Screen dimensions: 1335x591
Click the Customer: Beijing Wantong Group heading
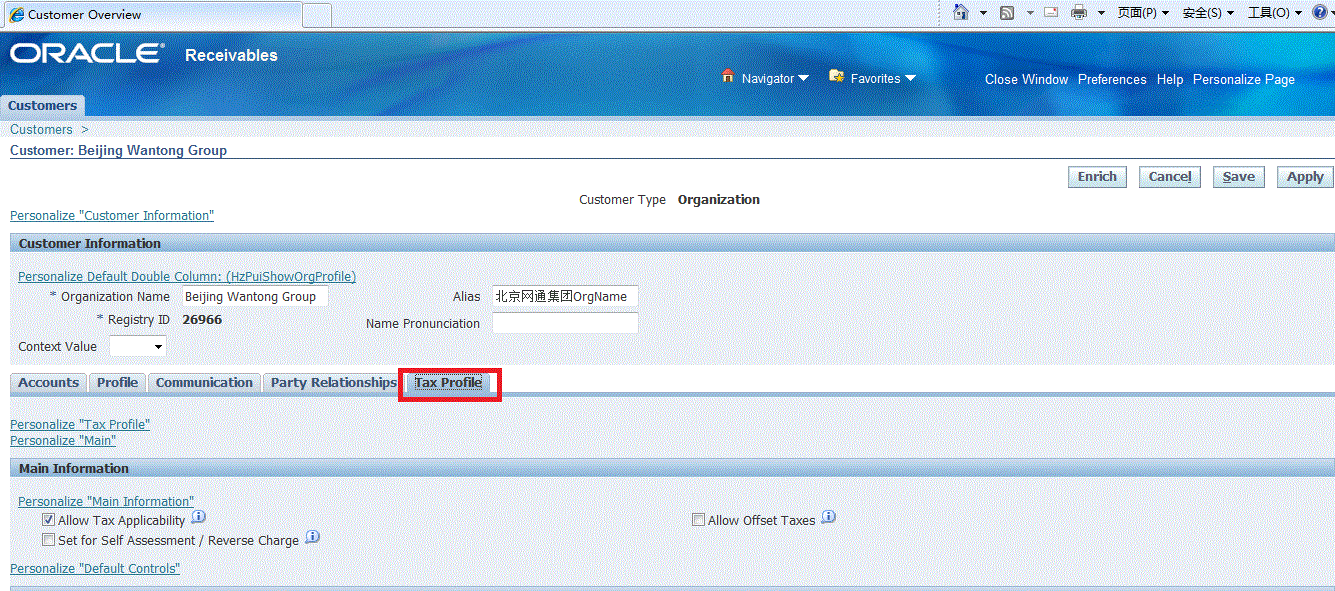coord(118,151)
